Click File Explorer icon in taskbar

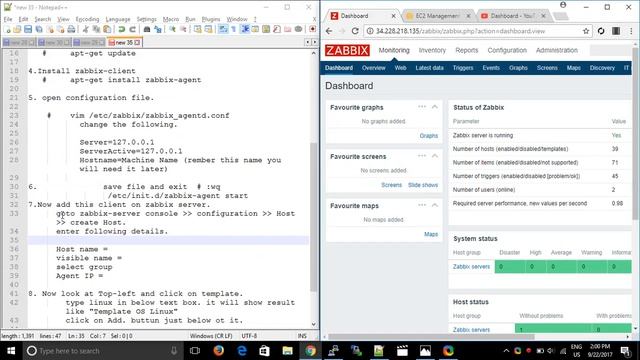(287, 351)
